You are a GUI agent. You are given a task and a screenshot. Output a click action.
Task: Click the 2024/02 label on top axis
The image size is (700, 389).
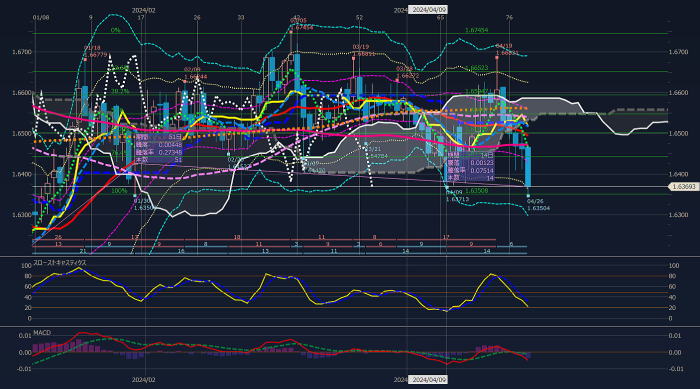144,10
